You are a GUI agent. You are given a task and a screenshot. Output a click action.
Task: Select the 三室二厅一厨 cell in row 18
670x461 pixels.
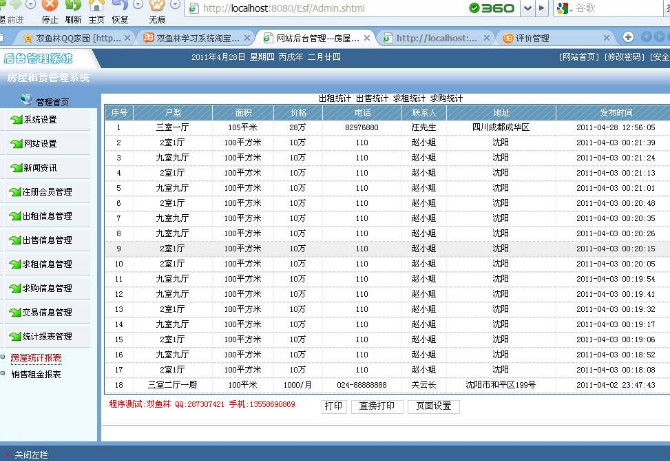coord(173,385)
